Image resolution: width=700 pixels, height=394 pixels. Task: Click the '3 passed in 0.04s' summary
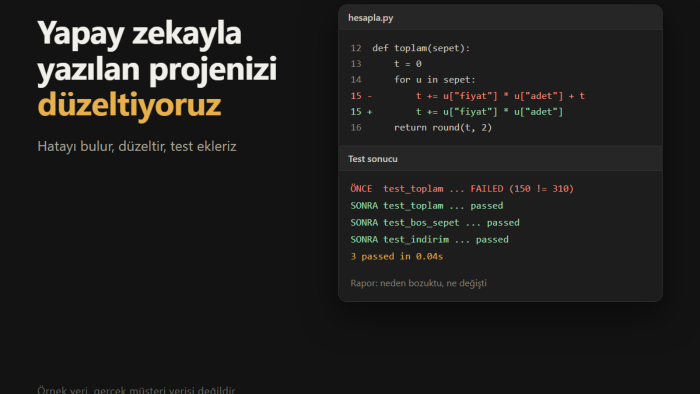pyautogui.click(x=396, y=257)
